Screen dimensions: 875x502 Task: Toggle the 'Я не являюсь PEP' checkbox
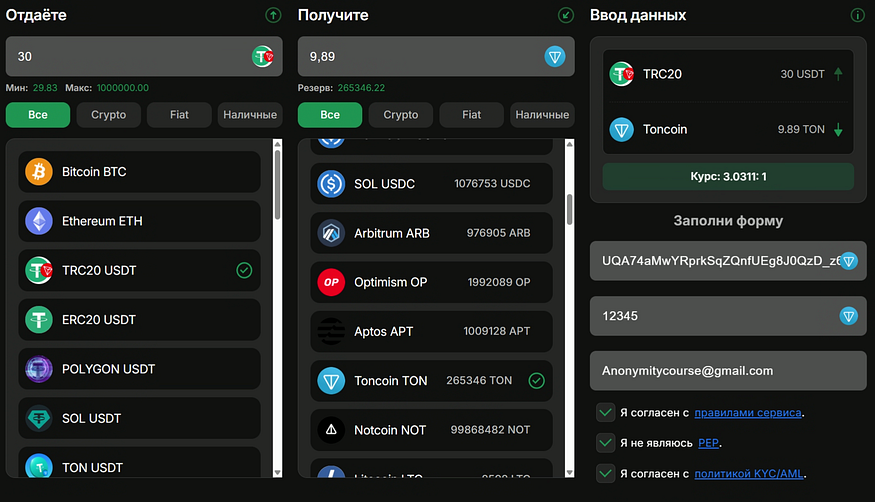coord(605,443)
